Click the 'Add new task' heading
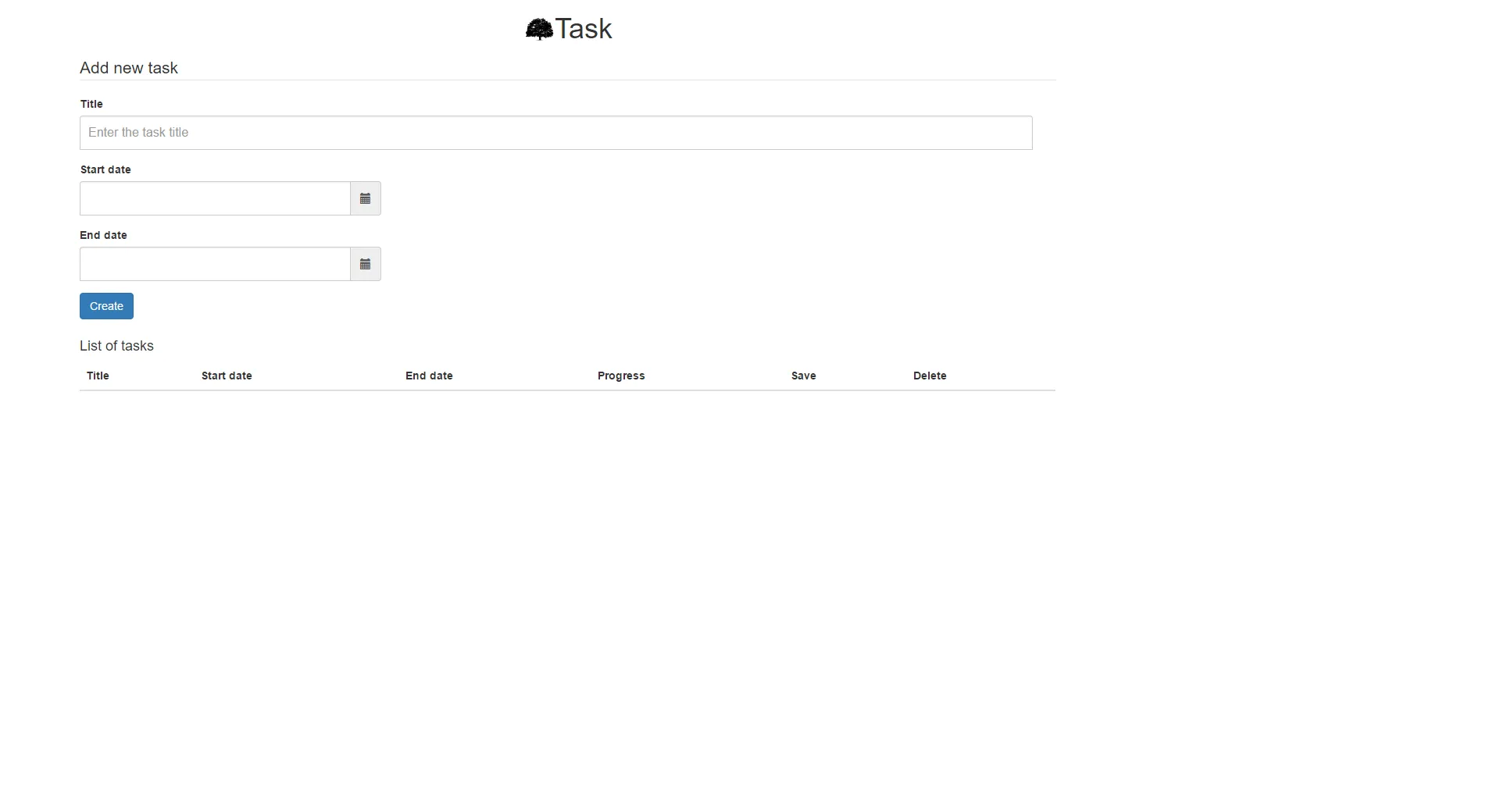 pyautogui.click(x=129, y=68)
